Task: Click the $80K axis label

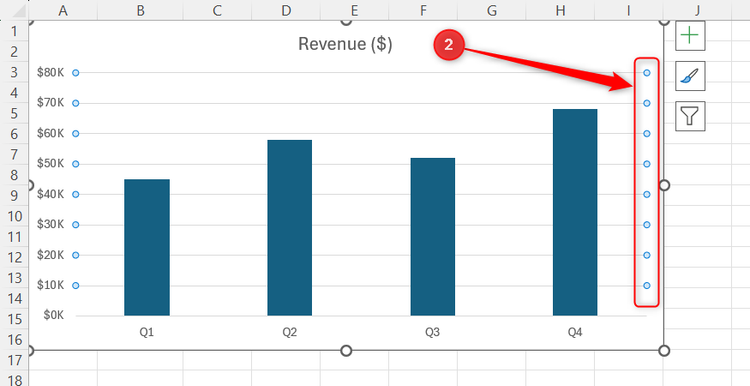Action: 51,73
